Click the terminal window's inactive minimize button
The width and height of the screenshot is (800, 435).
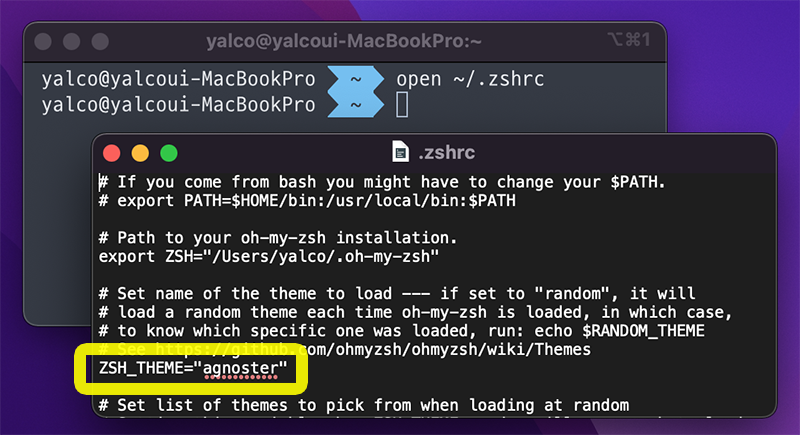[71, 41]
